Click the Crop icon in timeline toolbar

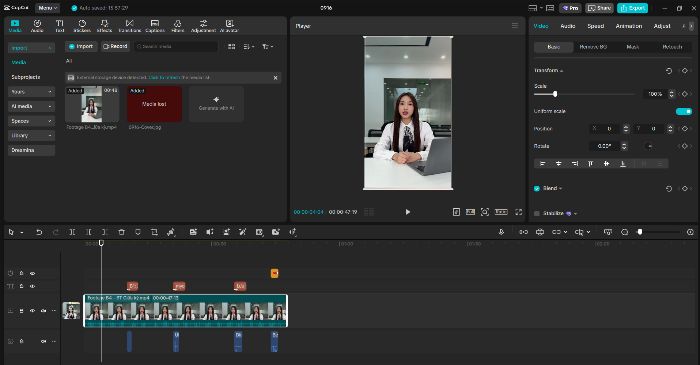click(154, 232)
